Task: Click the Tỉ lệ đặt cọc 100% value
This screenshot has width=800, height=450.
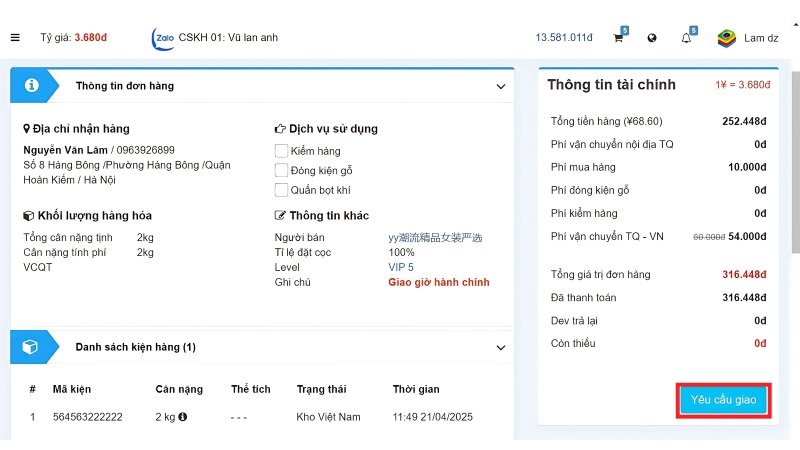Action: pyautogui.click(x=401, y=252)
